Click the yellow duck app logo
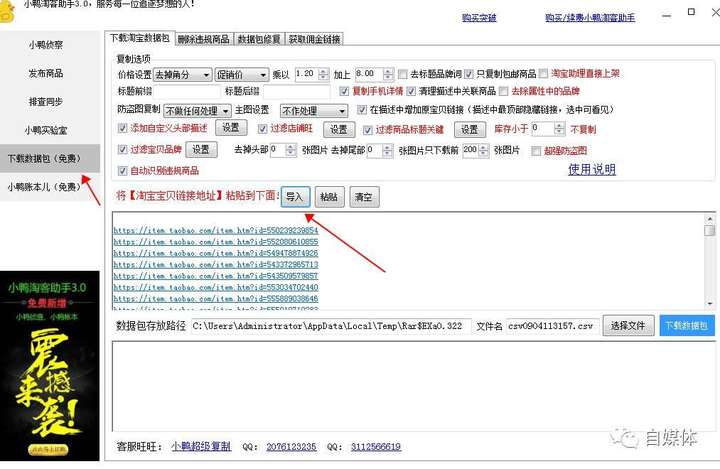720x469 pixels. click(6, 11)
